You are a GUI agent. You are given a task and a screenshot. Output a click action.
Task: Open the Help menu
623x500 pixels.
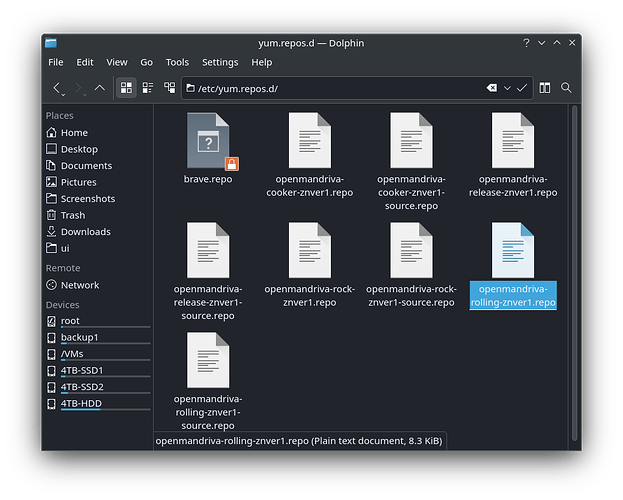click(261, 62)
